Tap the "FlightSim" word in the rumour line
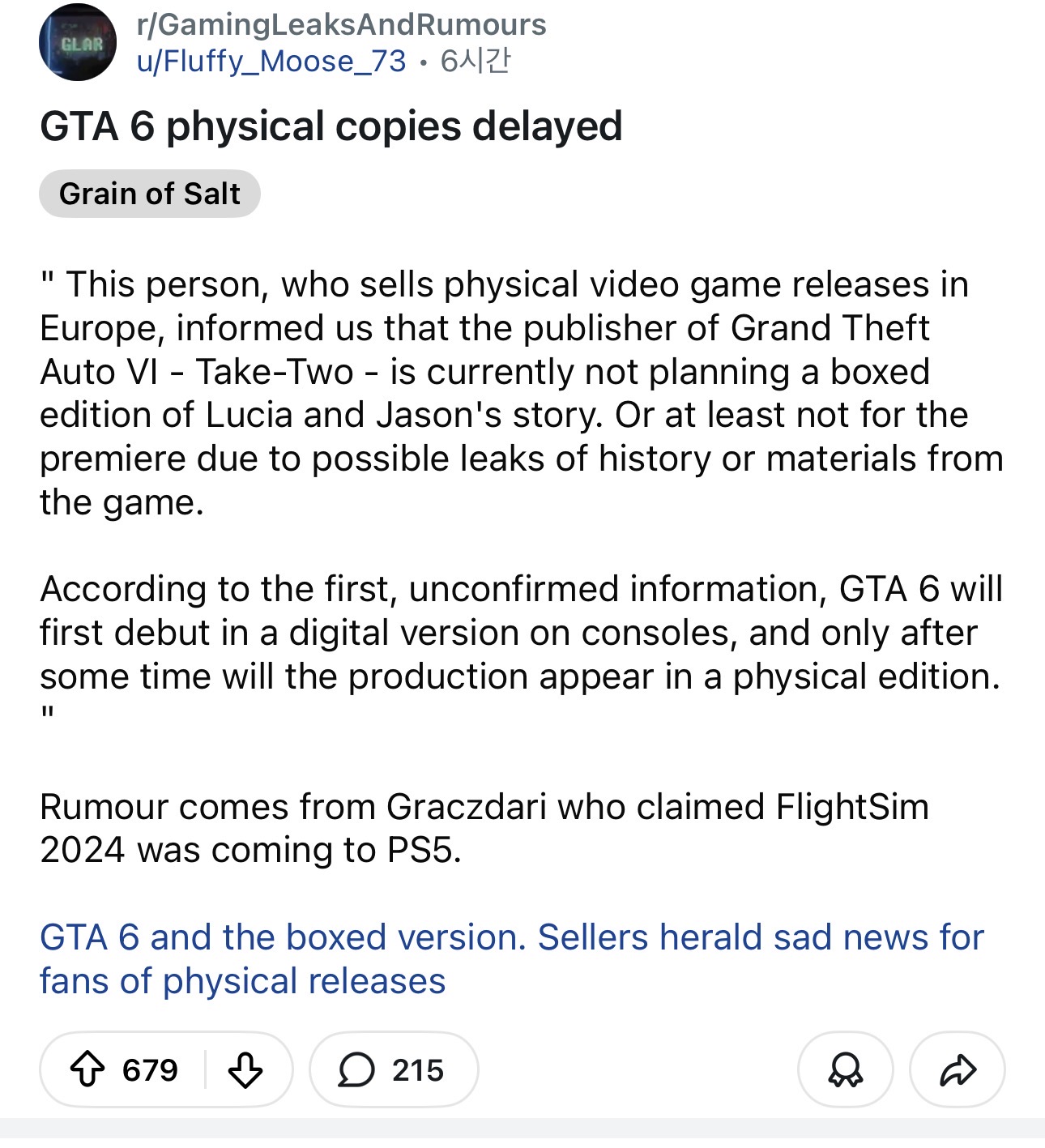1045x1148 pixels. coord(851,807)
